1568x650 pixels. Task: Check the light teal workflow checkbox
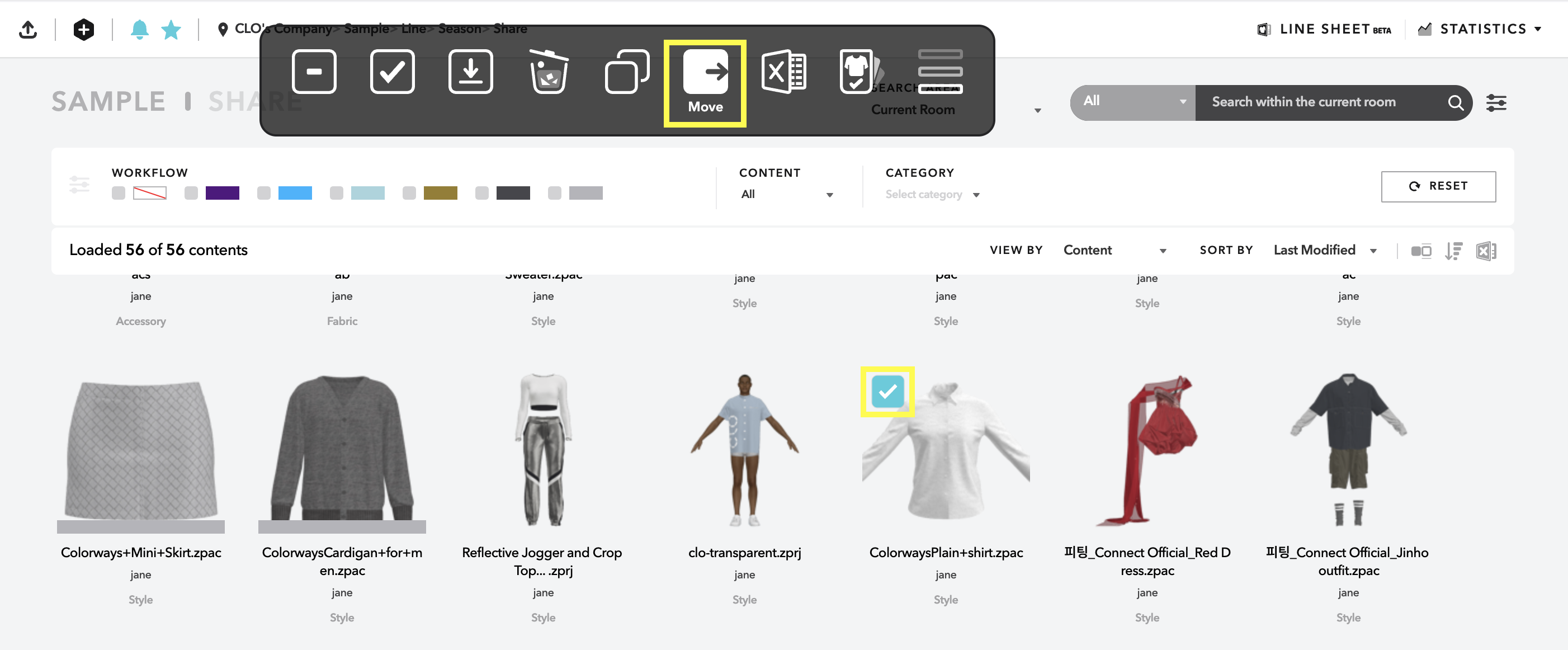pos(337,193)
